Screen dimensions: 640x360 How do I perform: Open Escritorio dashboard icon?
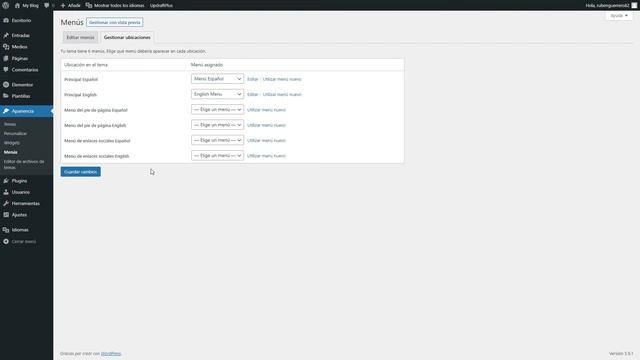[6, 20]
